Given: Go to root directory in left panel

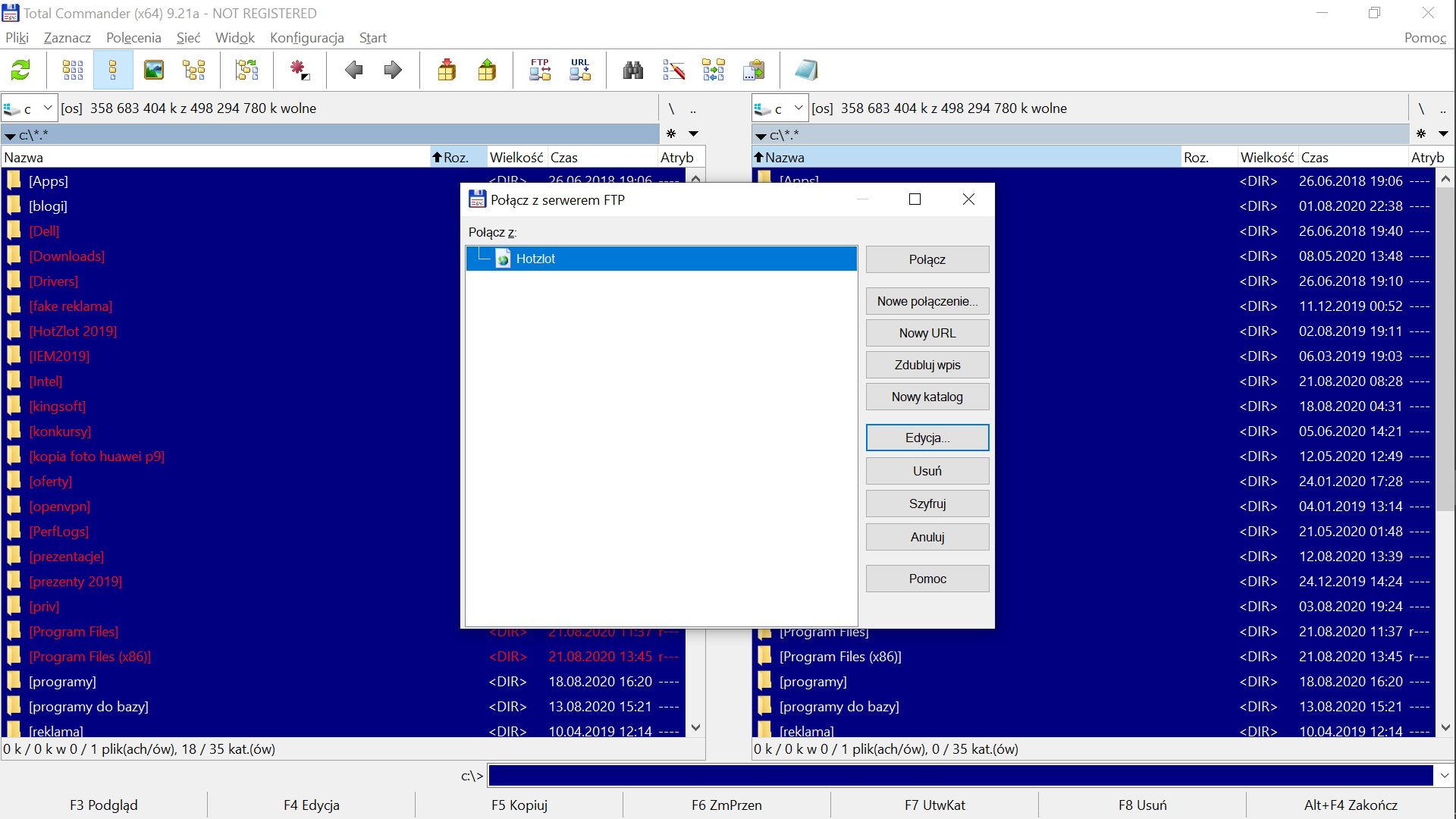Looking at the screenshot, I should click(x=671, y=108).
